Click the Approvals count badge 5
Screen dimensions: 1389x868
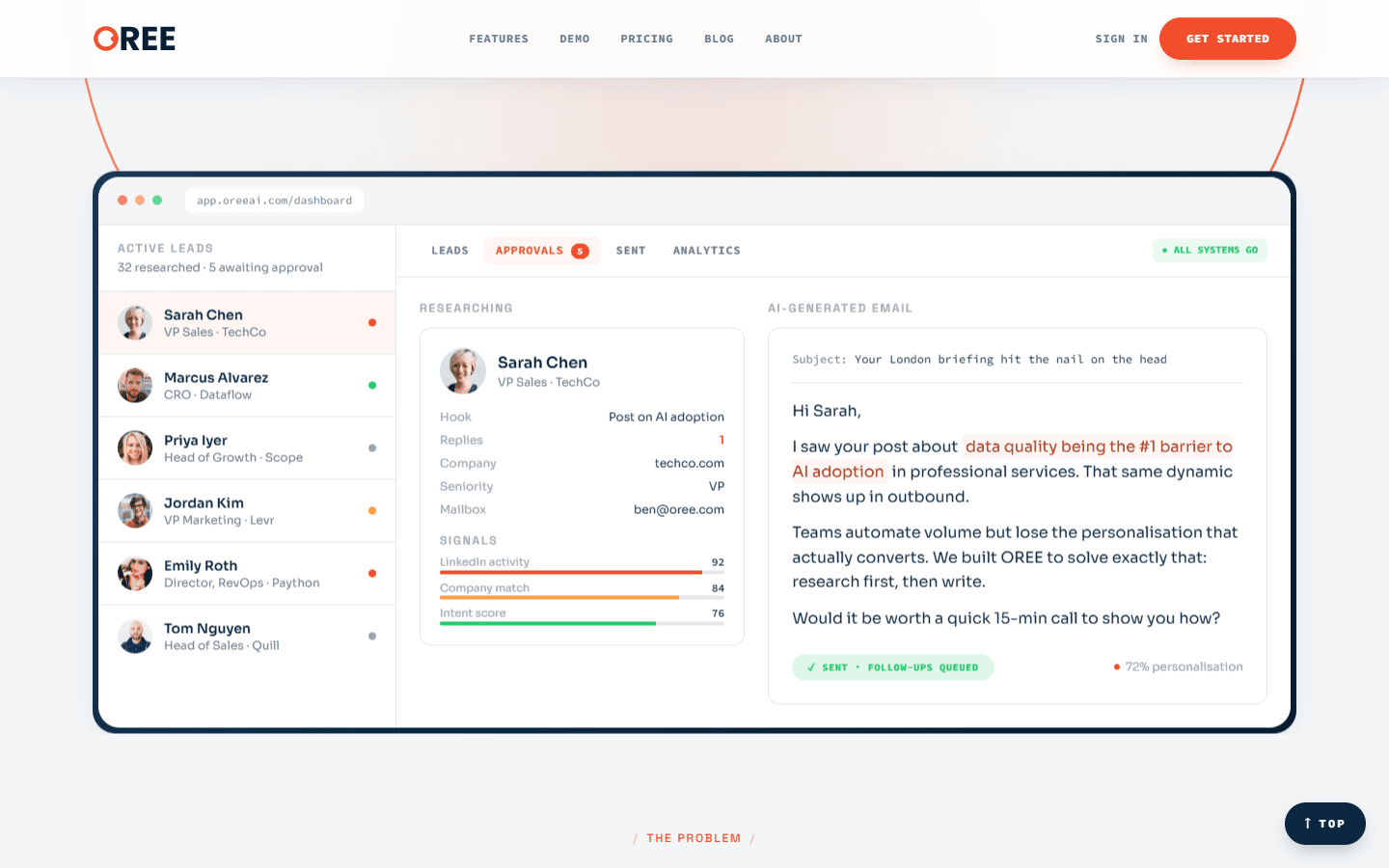point(580,251)
